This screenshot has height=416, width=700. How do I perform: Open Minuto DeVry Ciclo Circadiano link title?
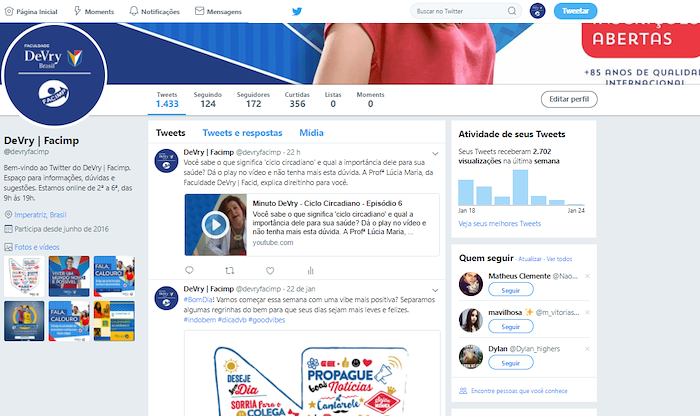(327, 204)
